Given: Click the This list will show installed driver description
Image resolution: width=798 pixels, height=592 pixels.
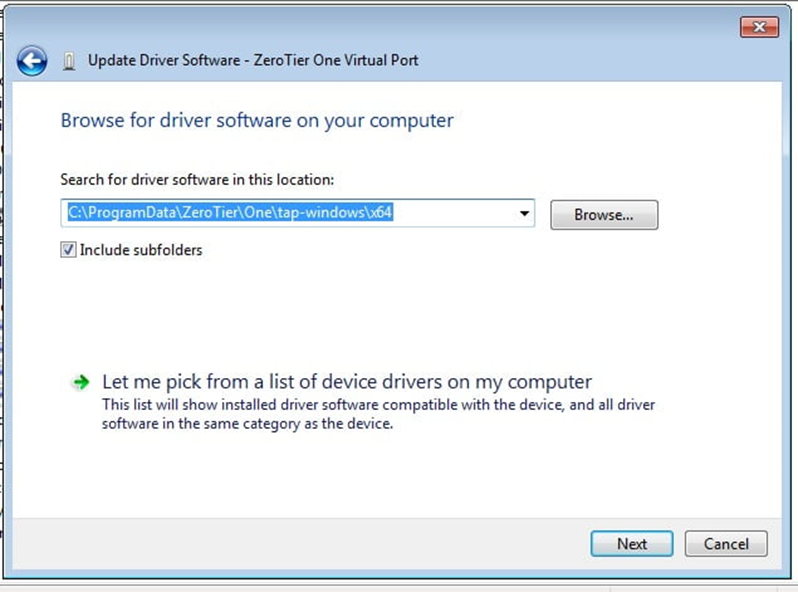Looking at the screenshot, I should (378, 414).
